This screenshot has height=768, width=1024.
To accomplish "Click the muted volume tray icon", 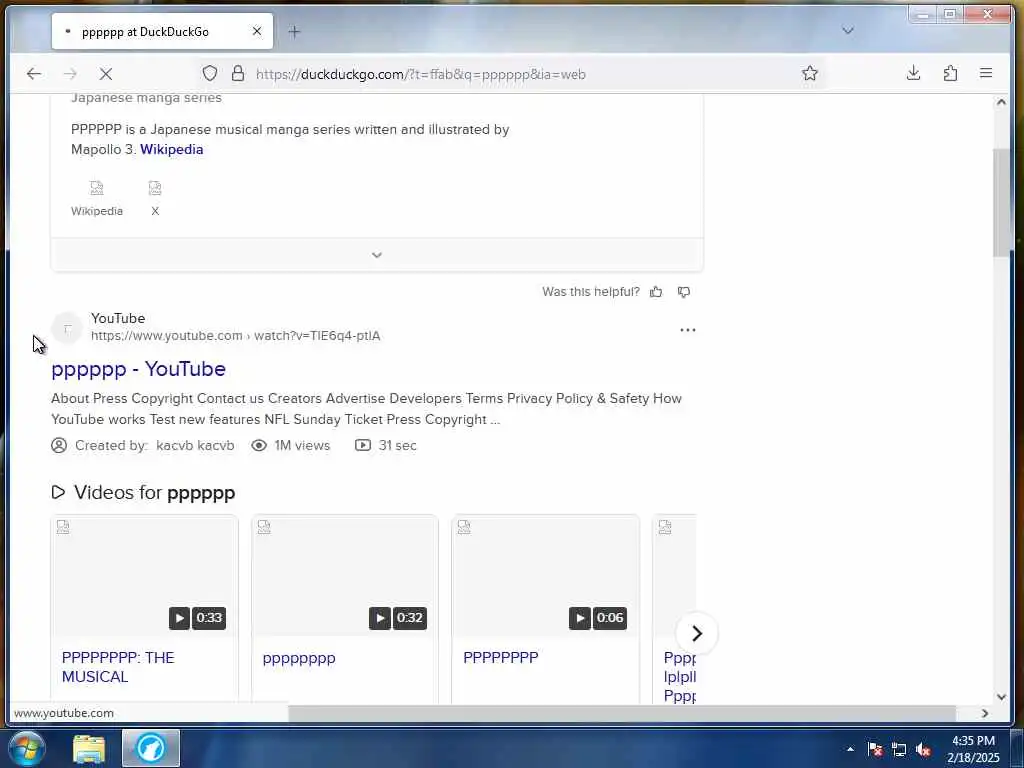I will (923, 750).
